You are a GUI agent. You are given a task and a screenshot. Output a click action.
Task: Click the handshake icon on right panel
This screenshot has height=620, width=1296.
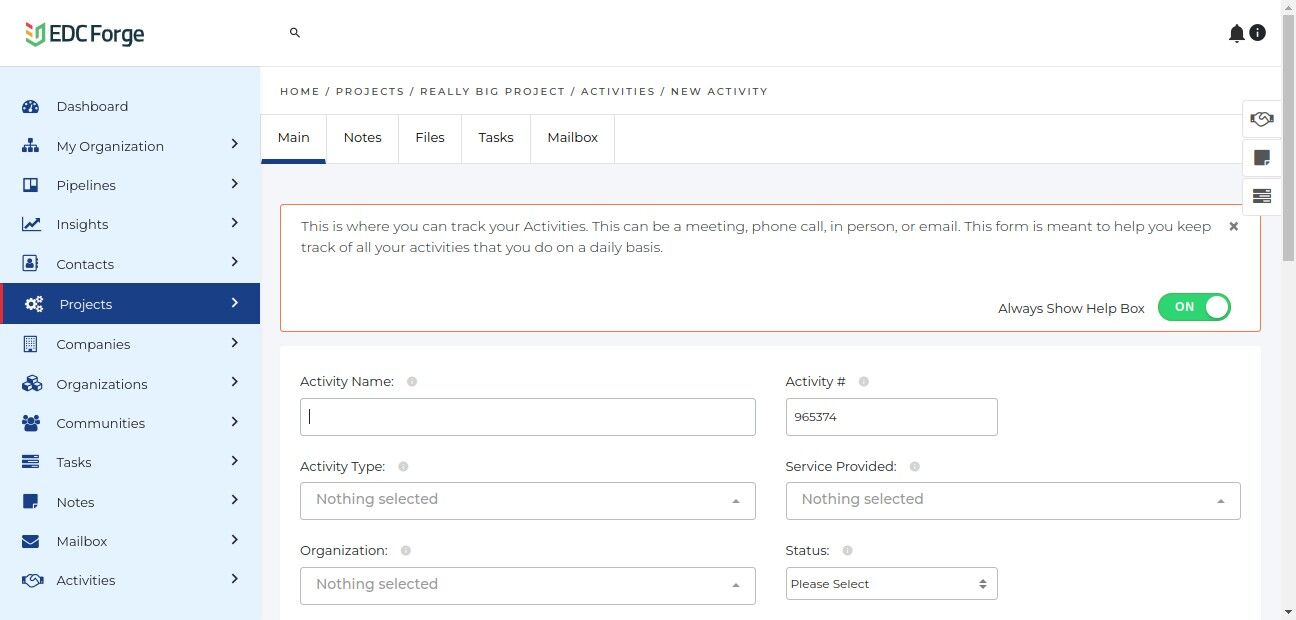coord(1261,119)
